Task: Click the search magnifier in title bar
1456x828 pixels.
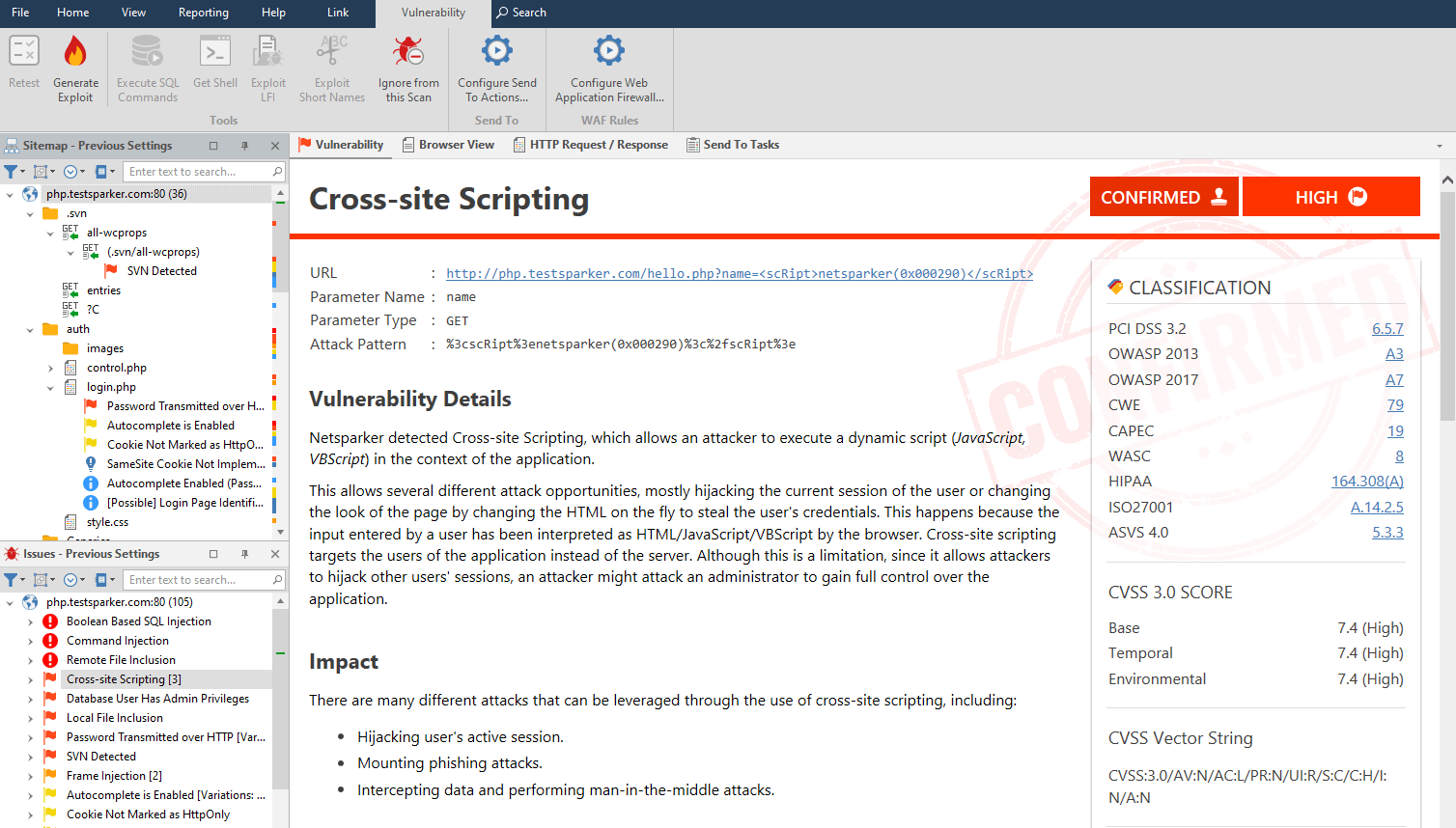Action: click(502, 13)
